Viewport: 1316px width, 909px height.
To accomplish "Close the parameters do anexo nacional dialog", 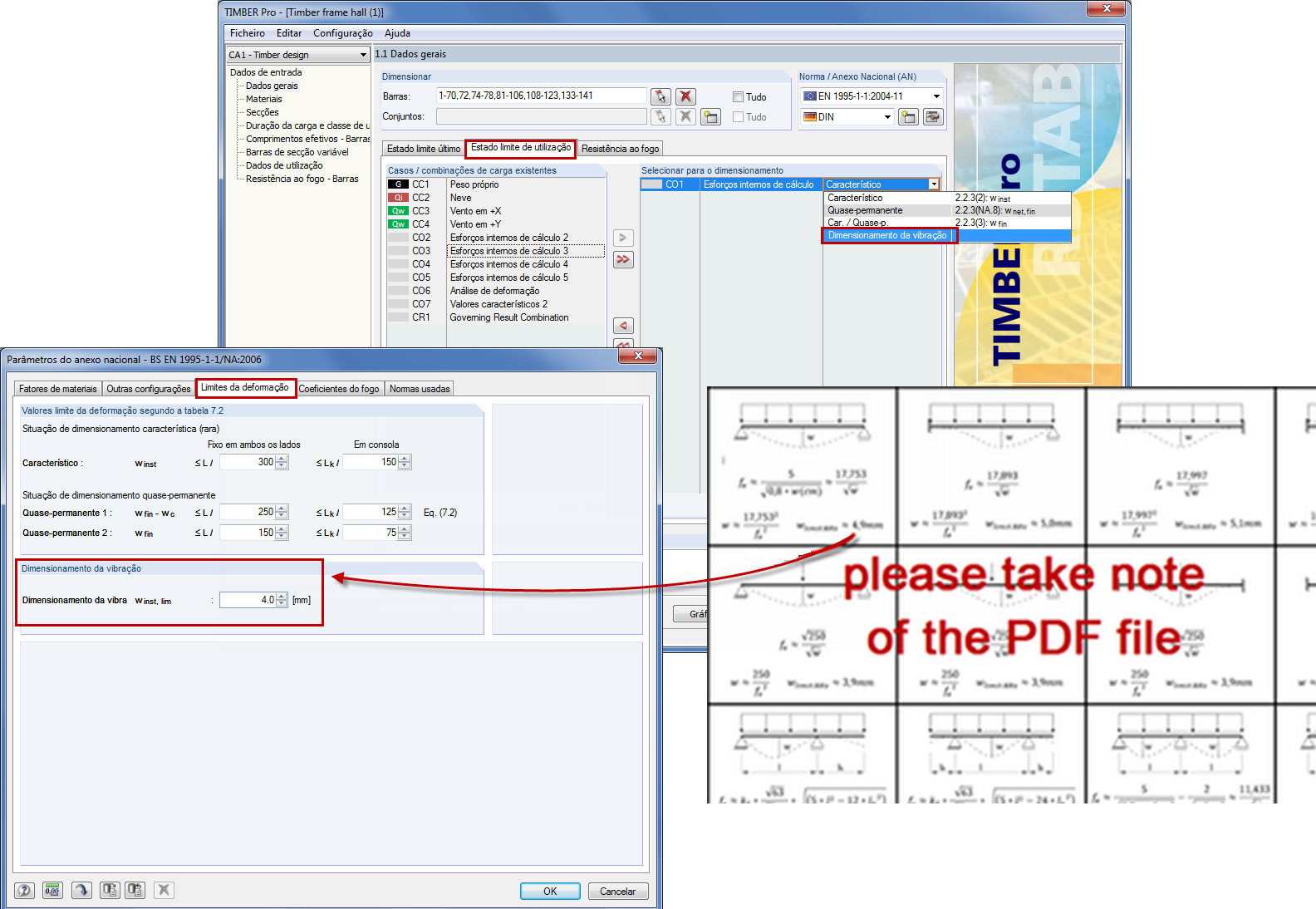I will tap(637, 356).
